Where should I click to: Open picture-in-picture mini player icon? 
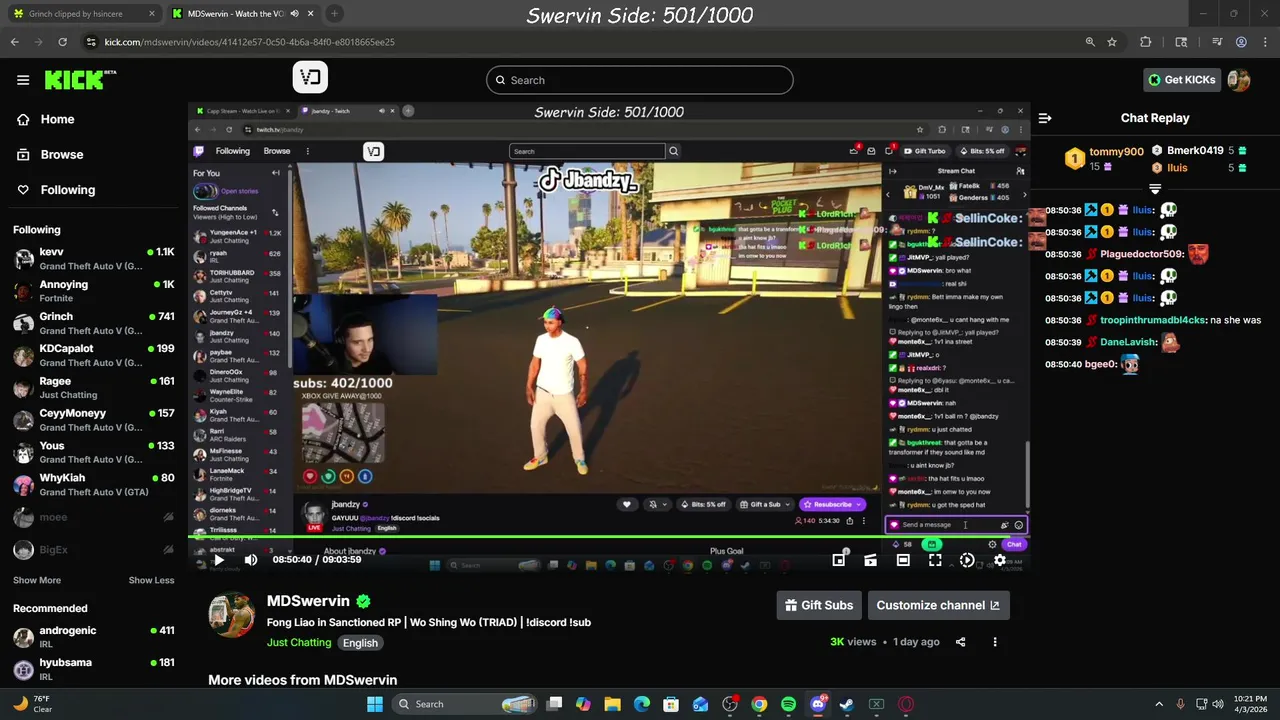click(x=839, y=560)
